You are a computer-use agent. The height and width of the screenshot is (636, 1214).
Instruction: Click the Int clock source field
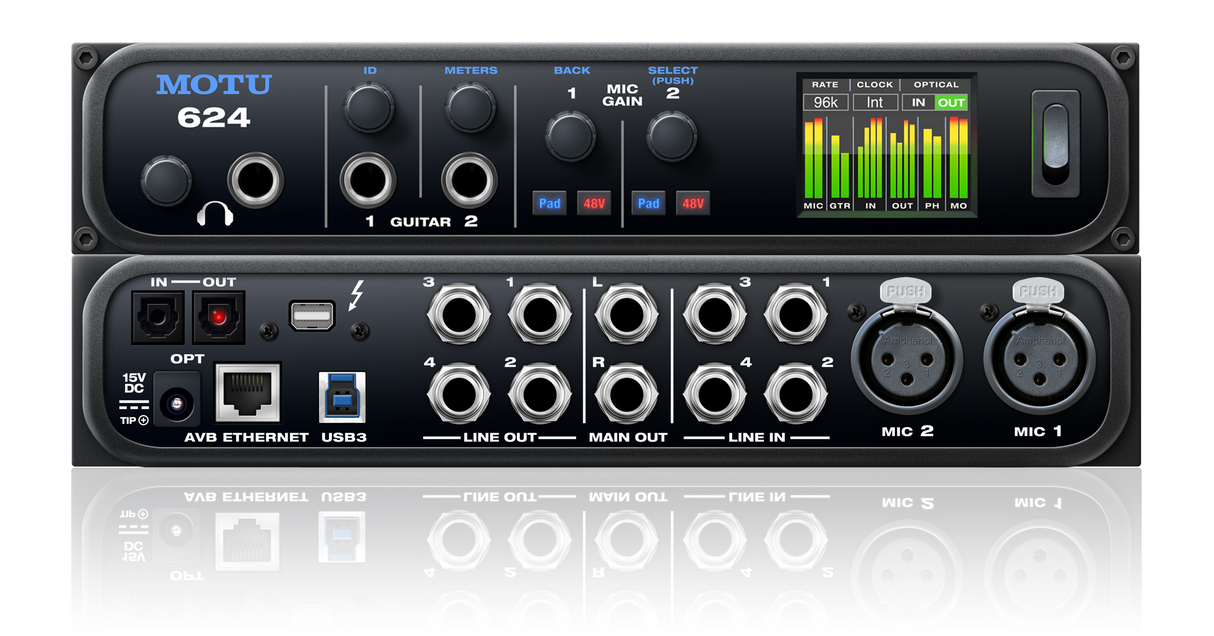tap(875, 102)
